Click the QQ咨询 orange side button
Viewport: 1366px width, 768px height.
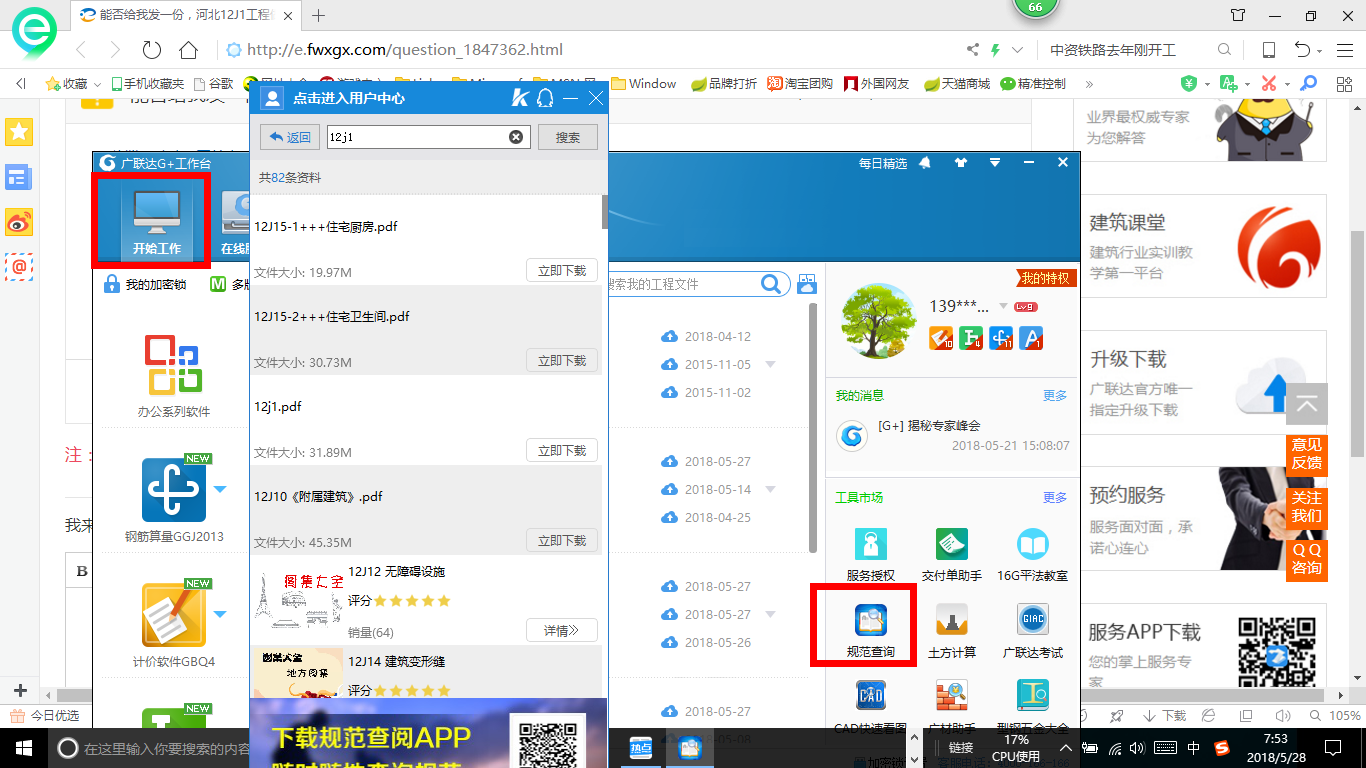[x=1306, y=559]
